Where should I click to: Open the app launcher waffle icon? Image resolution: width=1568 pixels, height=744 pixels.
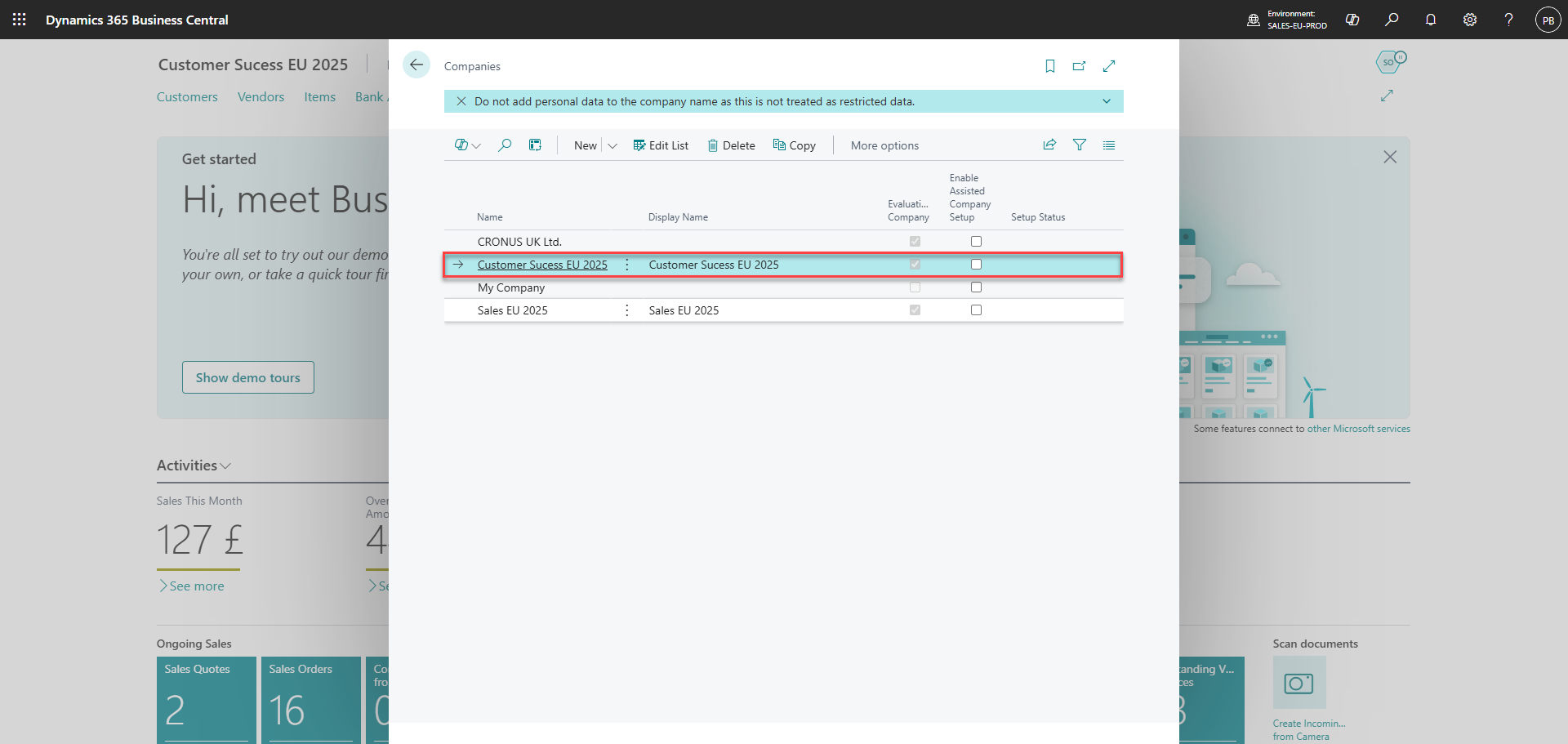pos(20,20)
